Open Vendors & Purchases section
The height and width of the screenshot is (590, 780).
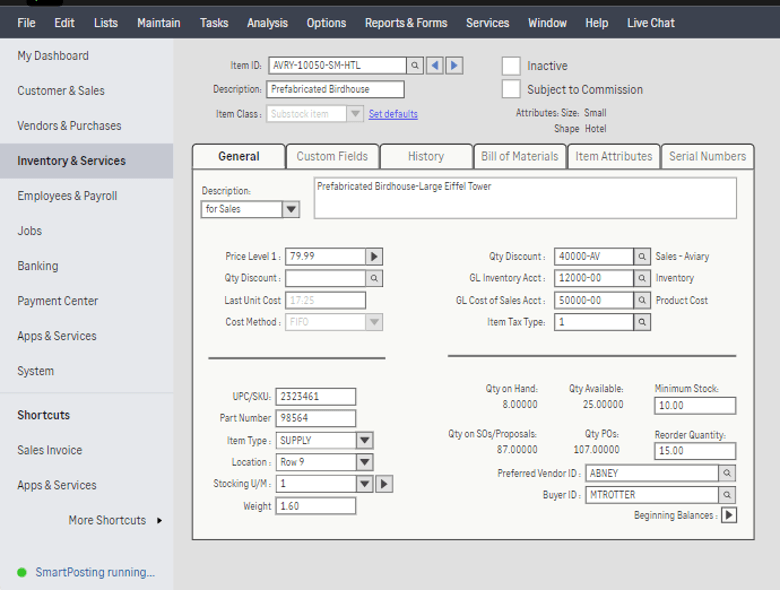[69, 126]
